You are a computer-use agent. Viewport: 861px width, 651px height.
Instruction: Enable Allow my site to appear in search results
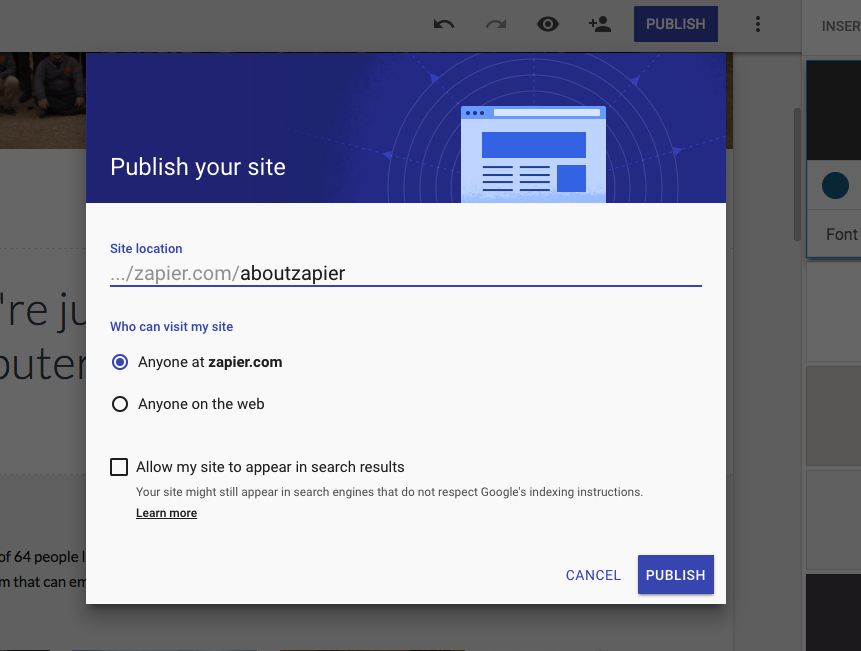pyautogui.click(x=120, y=467)
